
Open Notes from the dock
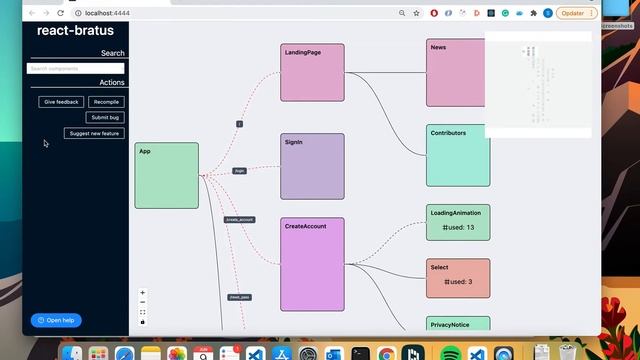coord(151,353)
